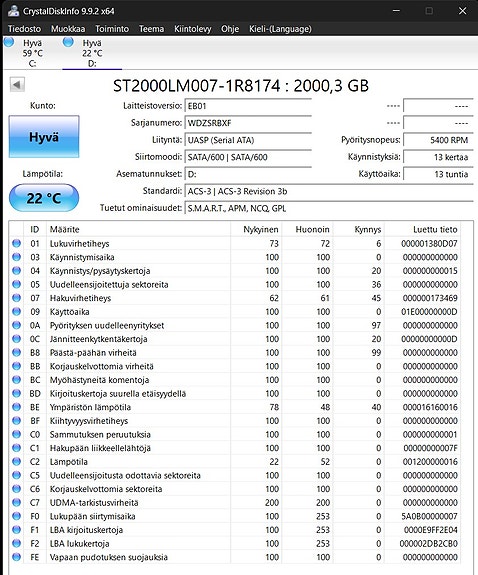Click the status circle for UDMA-tarkistusvirheitä
Viewport: 478px width, 575px height.
pyautogui.click(x=16, y=502)
